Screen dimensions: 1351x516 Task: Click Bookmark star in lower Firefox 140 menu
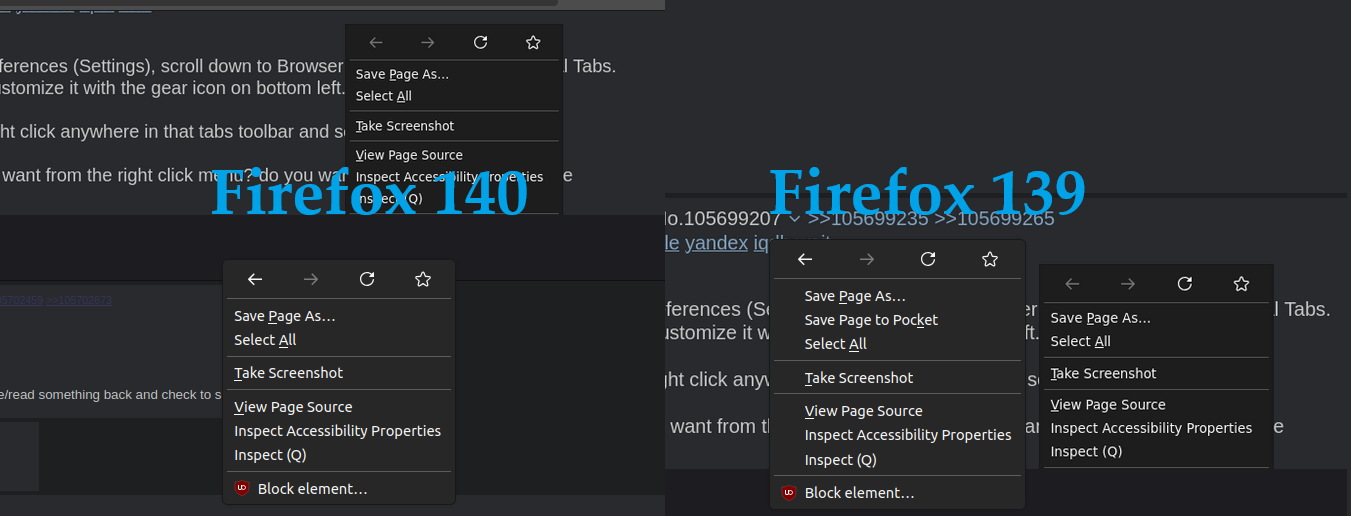423,280
